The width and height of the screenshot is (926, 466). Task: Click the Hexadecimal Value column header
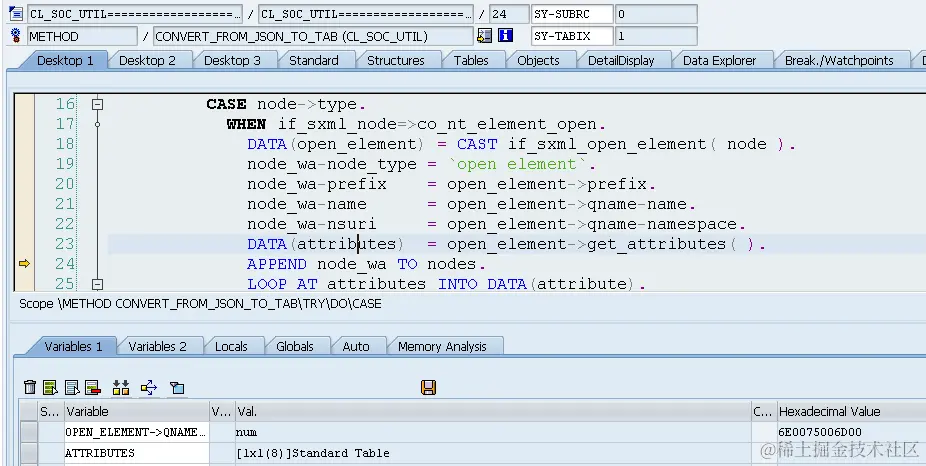(x=851, y=411)
